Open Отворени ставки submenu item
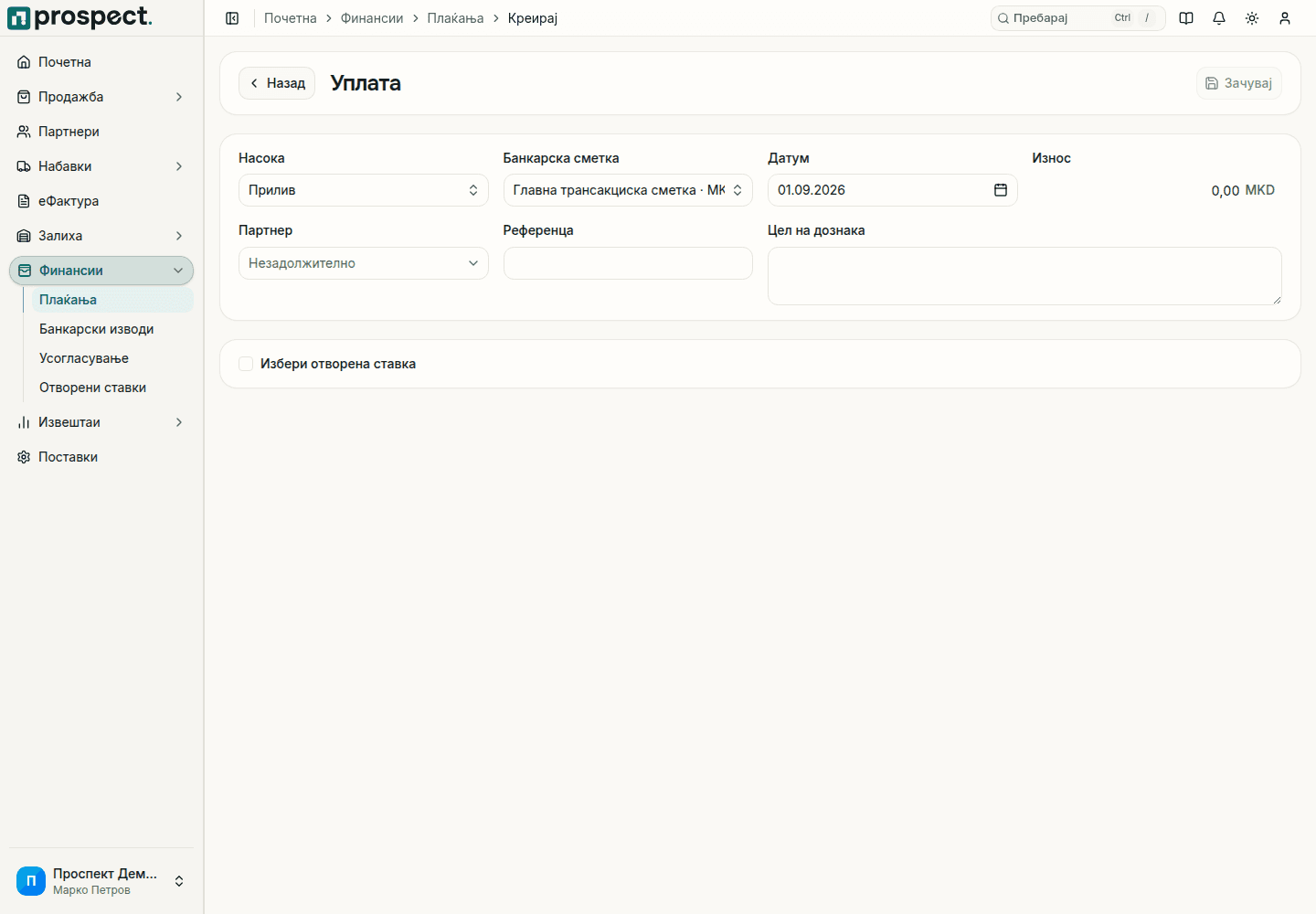This screenshot has height=914, width=1316. click(112, 388)
